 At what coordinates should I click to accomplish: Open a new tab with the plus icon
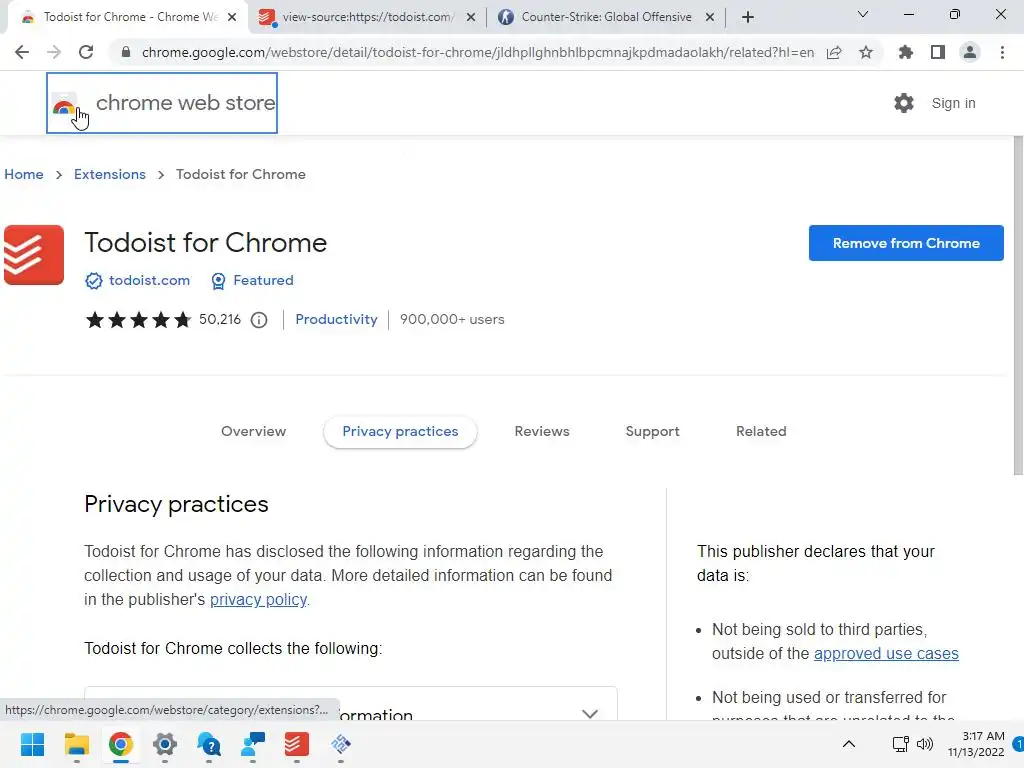tap(748, 17)
